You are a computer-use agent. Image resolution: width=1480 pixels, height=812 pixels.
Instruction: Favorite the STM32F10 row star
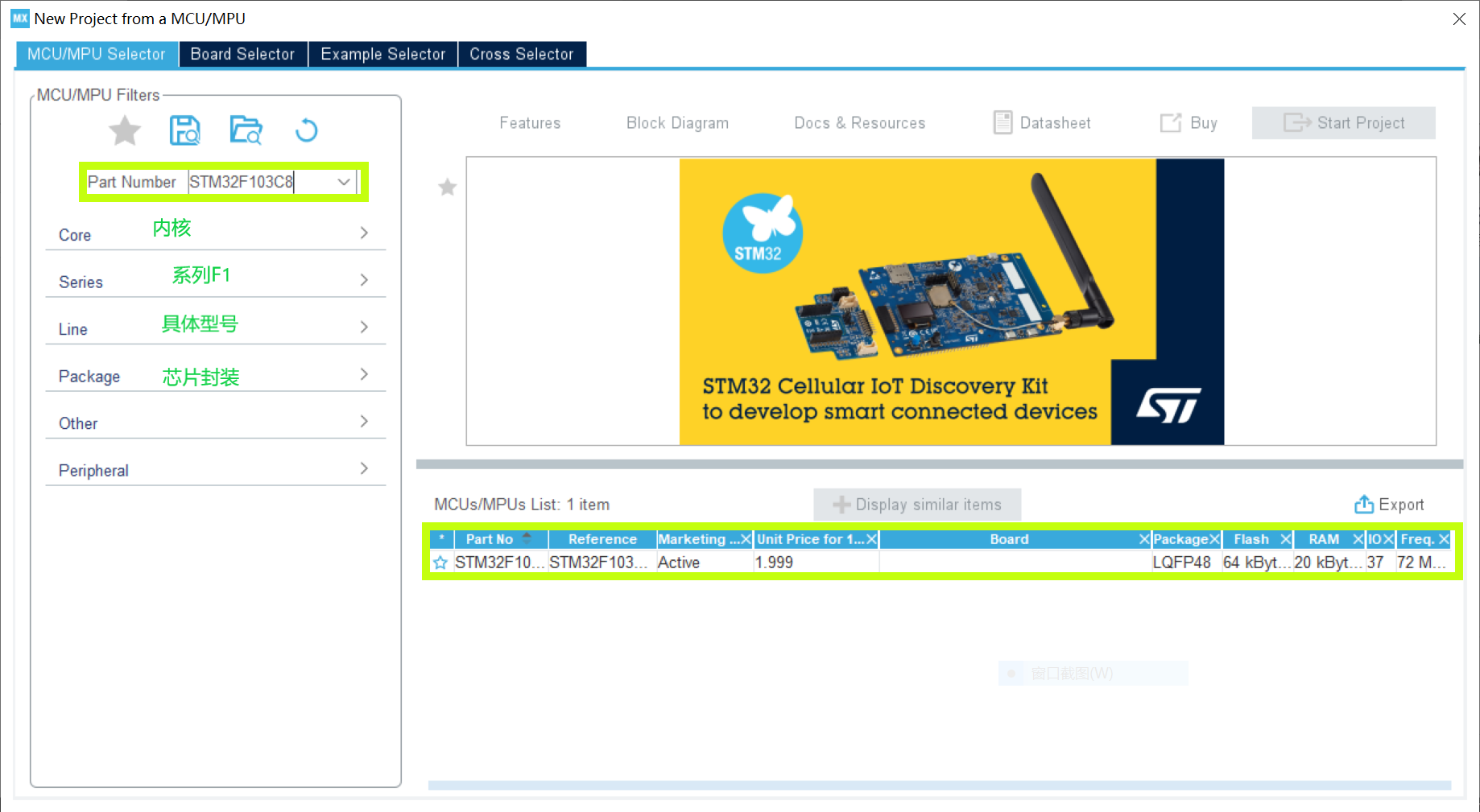point(440,563)
